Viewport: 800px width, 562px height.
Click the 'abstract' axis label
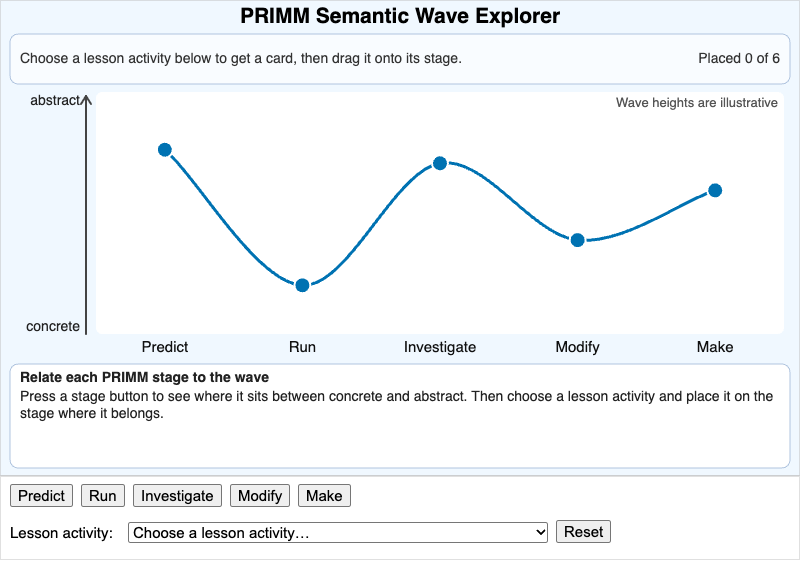click(55, 100)
